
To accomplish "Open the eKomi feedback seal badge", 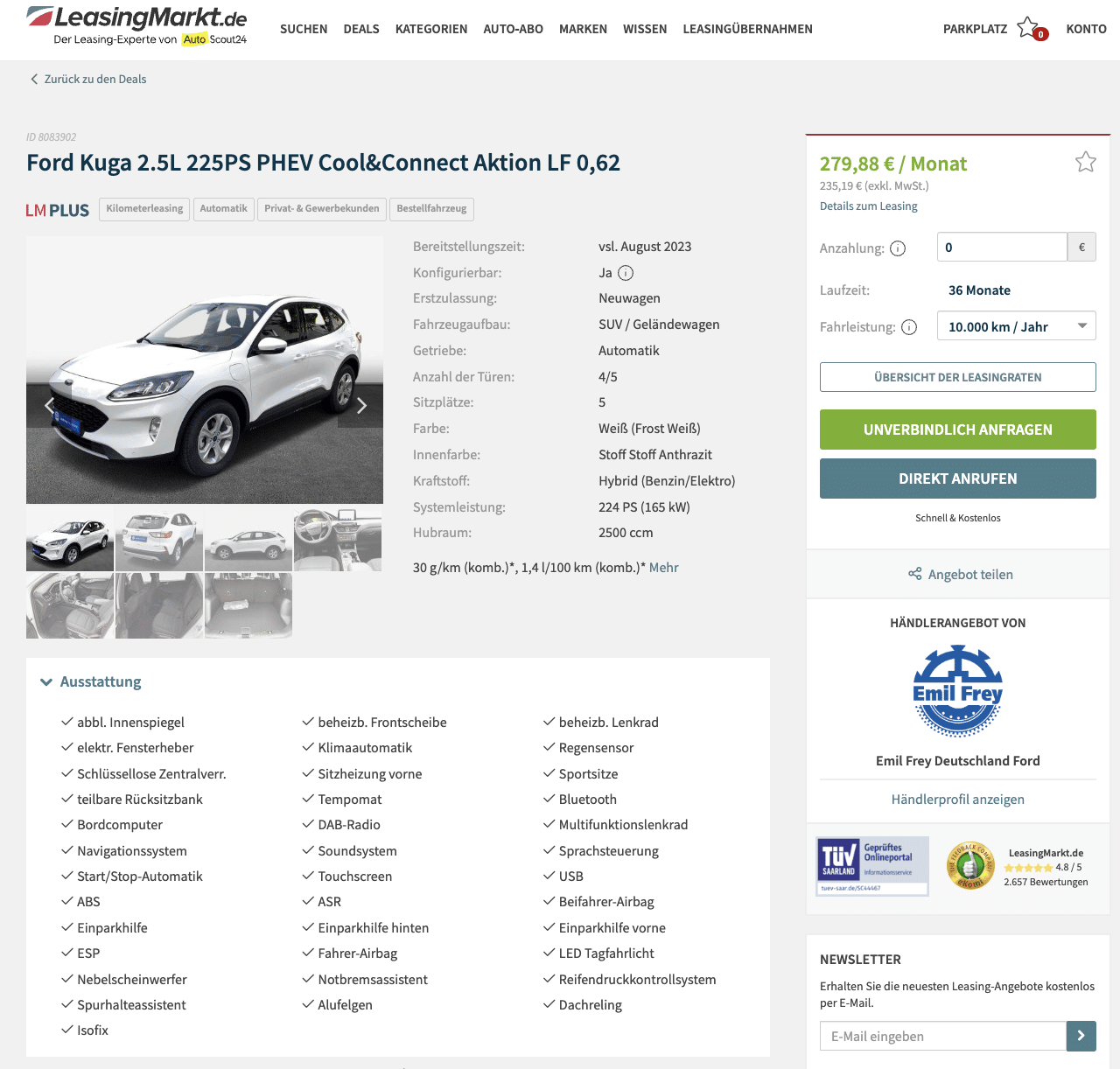I will 970,865.
